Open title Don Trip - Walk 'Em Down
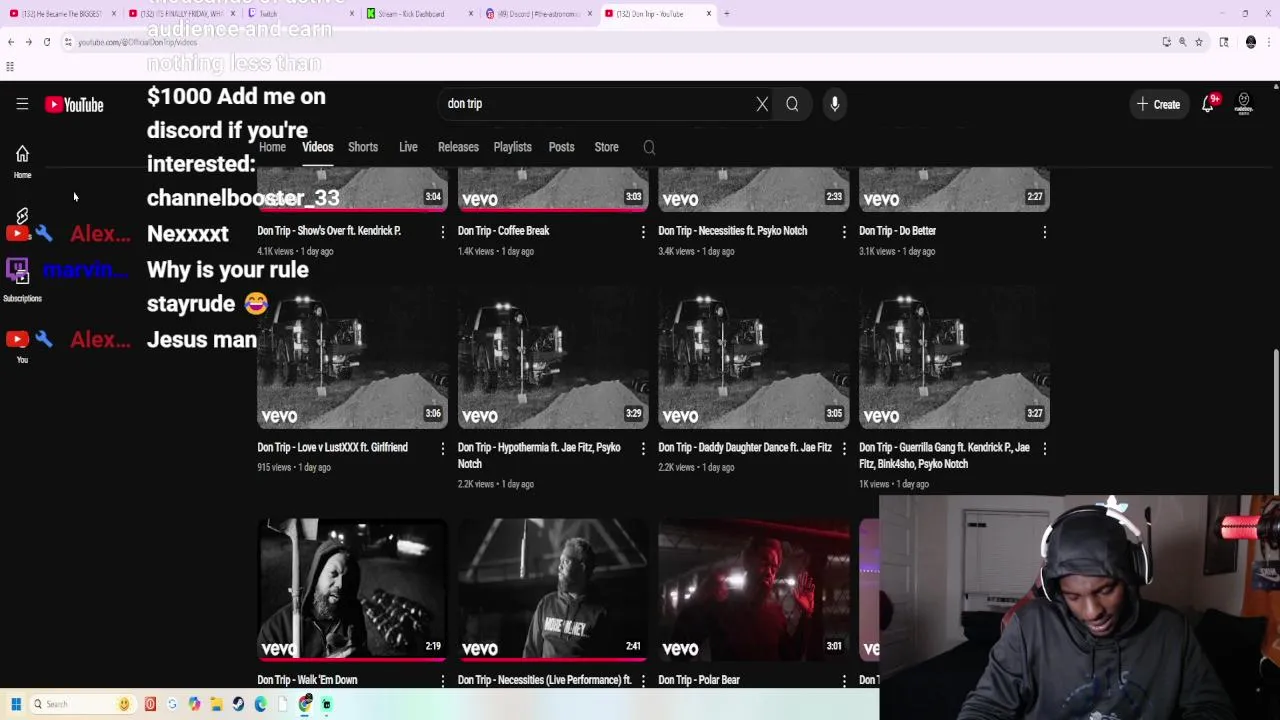This screenshot has height=720, width=1280. coord(307,680)
